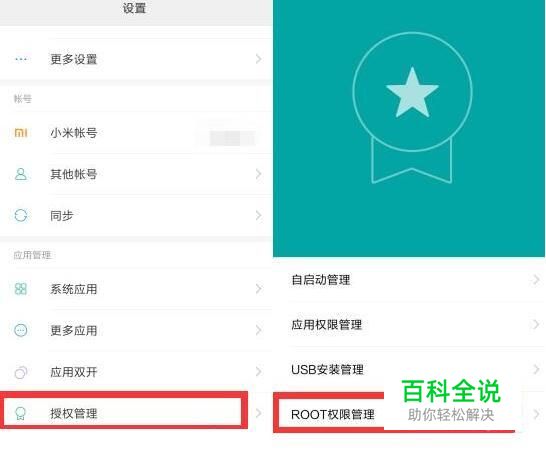Expand 应用权限管理 using its chevron

[x=536, y=324]
